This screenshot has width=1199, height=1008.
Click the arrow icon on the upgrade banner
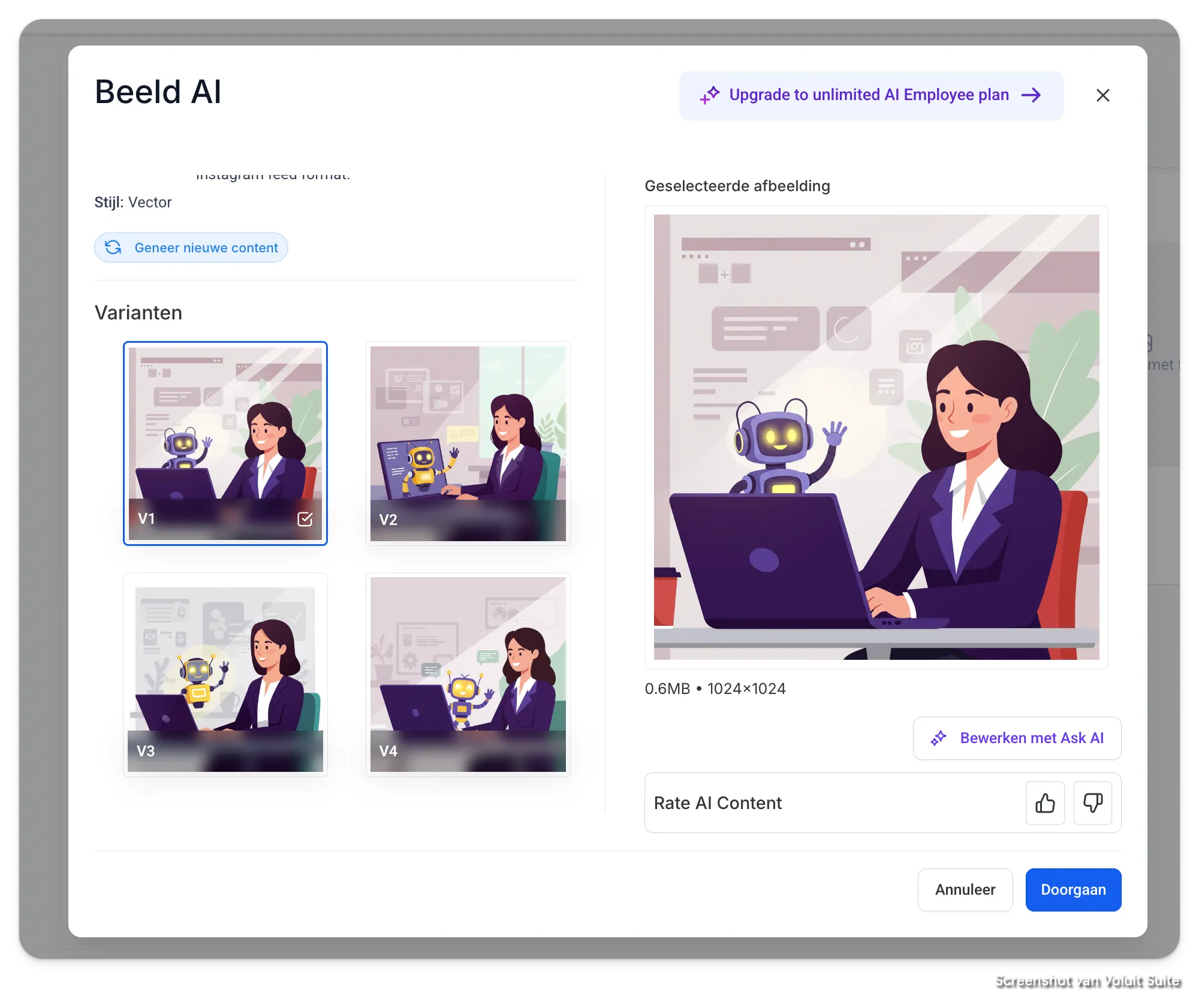pyautogui.click(x=1031, y=95)
